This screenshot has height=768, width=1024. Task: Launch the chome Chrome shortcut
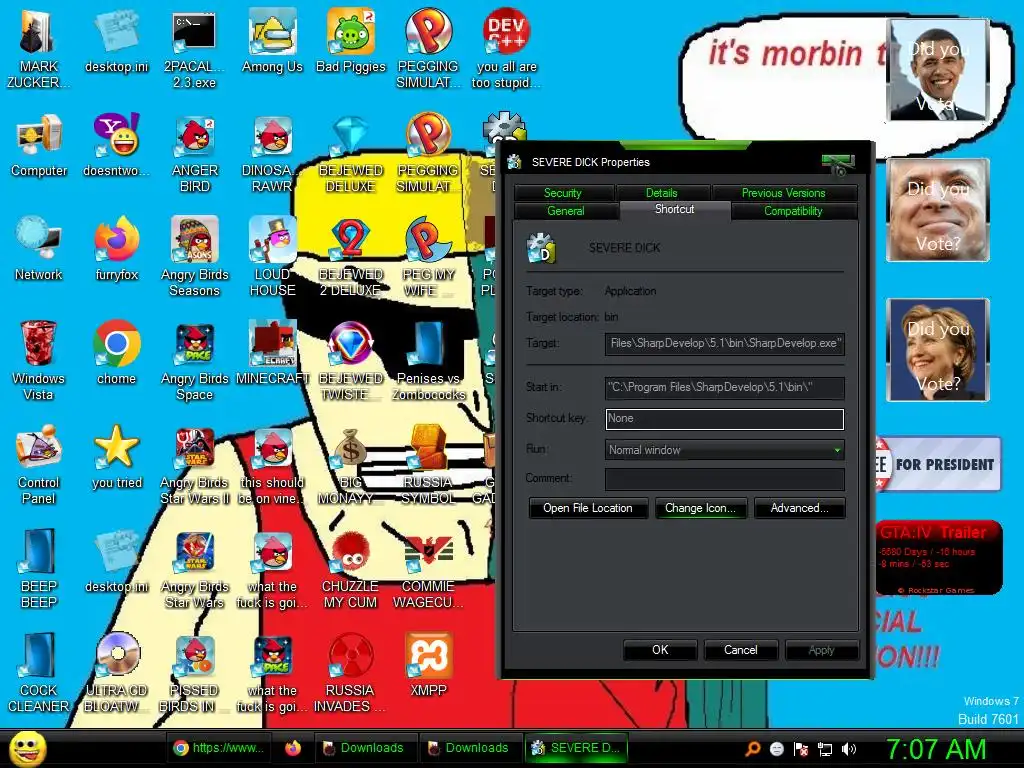[x=117, y=353]
